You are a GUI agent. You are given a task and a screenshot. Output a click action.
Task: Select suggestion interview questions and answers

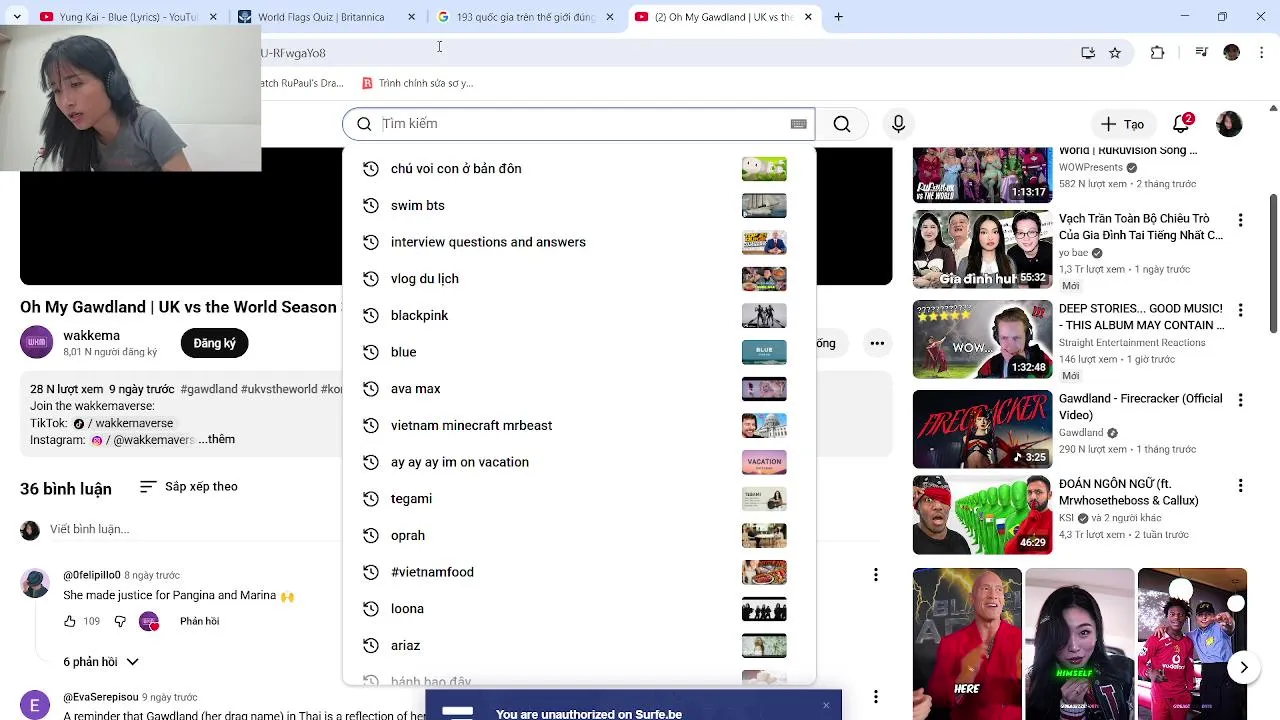coord(578,242)
